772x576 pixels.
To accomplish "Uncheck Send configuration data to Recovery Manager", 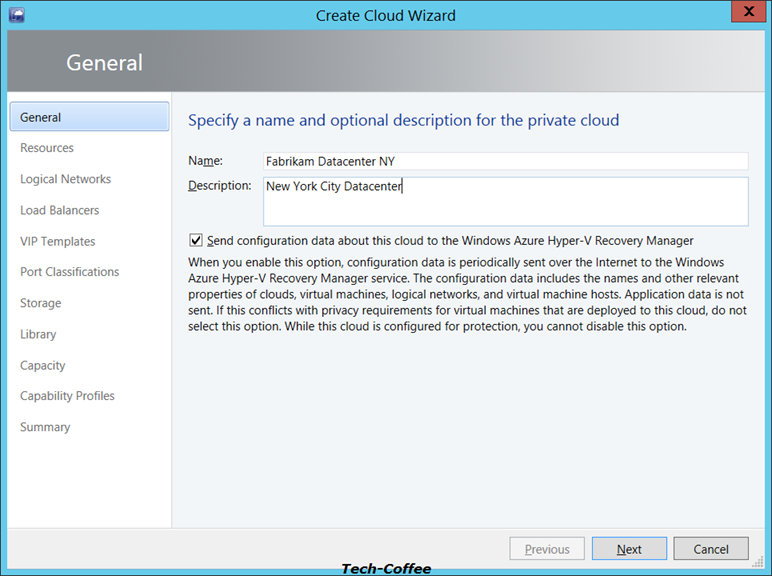I will tap(196, 240).
